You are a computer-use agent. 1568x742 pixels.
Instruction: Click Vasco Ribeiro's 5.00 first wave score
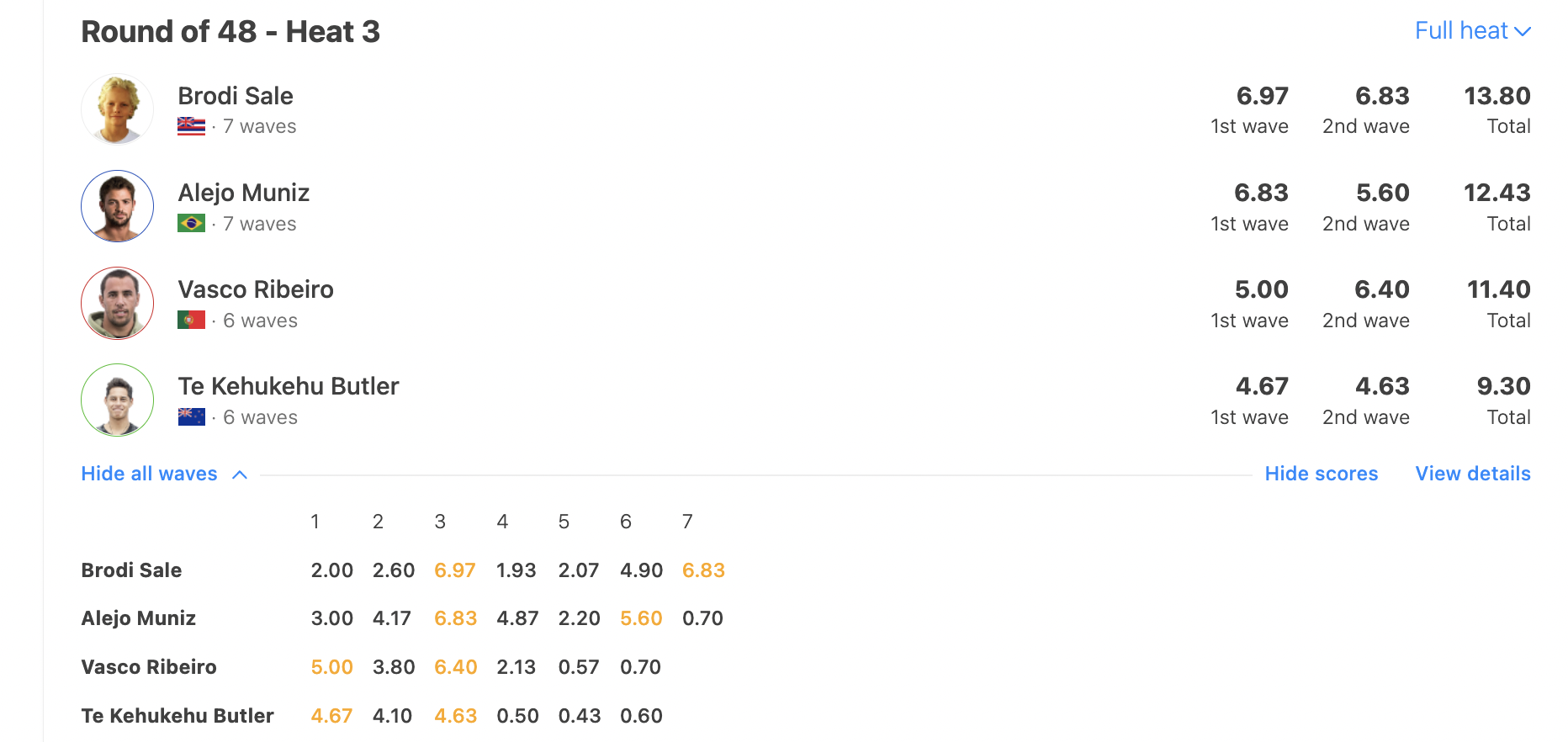1261,289
